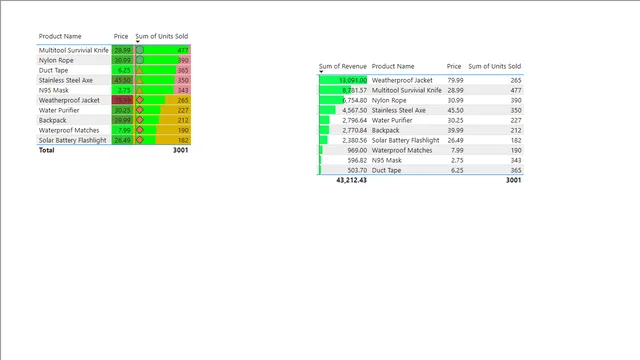Select the 969.00 revenue cell

[x=343, y=150]
